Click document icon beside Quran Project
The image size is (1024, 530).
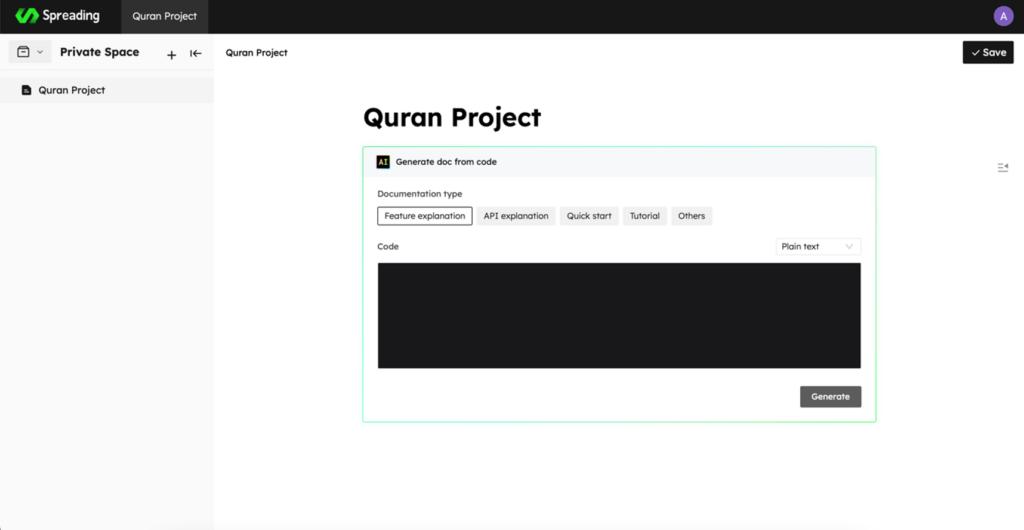coord(26,90)
